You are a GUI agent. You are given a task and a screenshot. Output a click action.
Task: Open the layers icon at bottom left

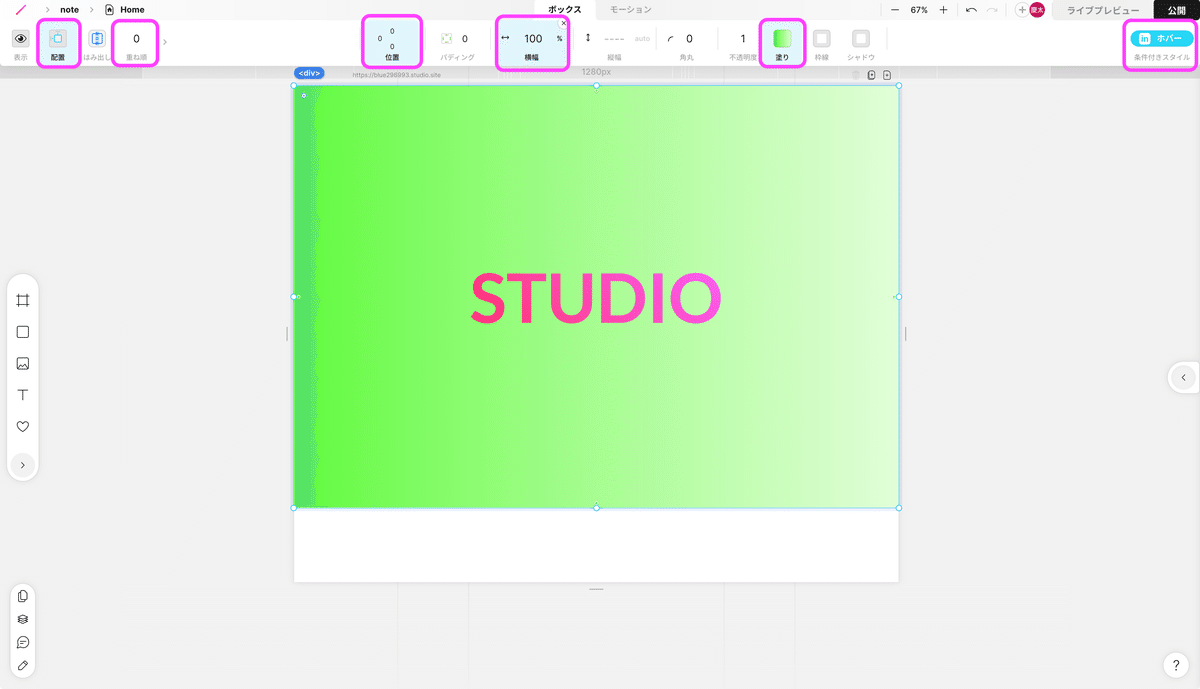[x=23, y=619]
